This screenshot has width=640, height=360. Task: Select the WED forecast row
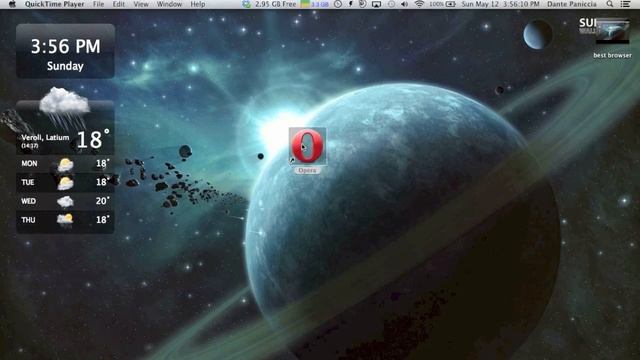point(65,201)
